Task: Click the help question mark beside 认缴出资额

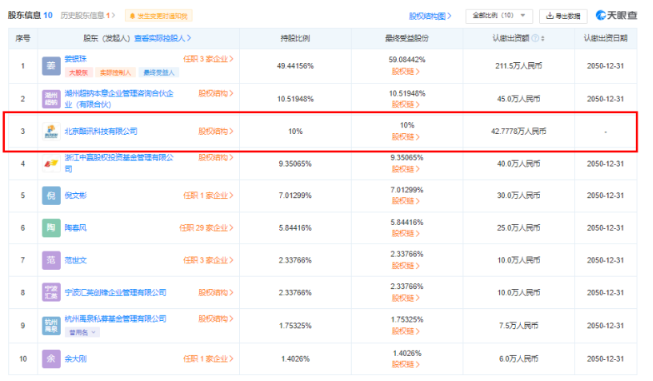Action: click(x=535, y=38)
